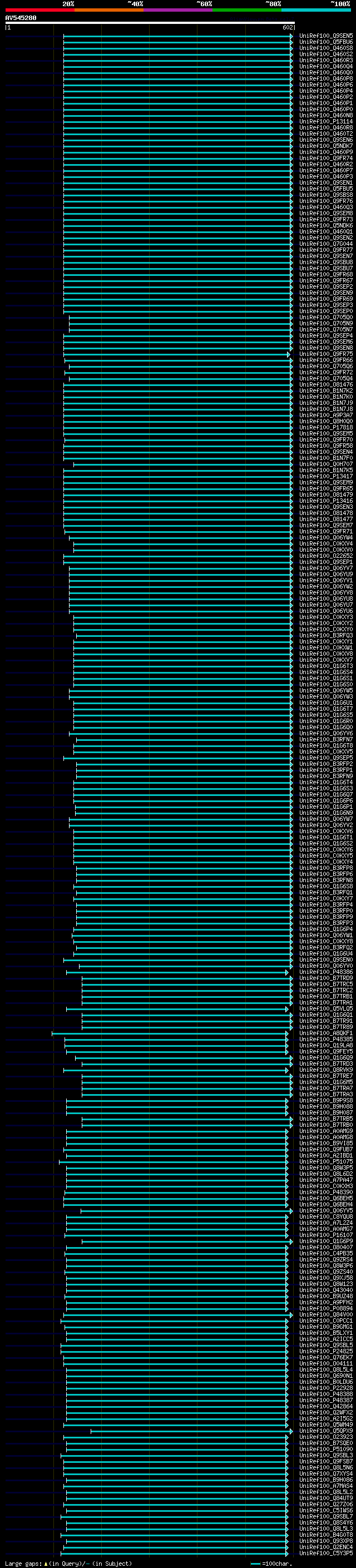Select label UniRef100_Q9SEM8
Image resolution: width=356 pixels, height=1568 pixels.
pos(325,213)
